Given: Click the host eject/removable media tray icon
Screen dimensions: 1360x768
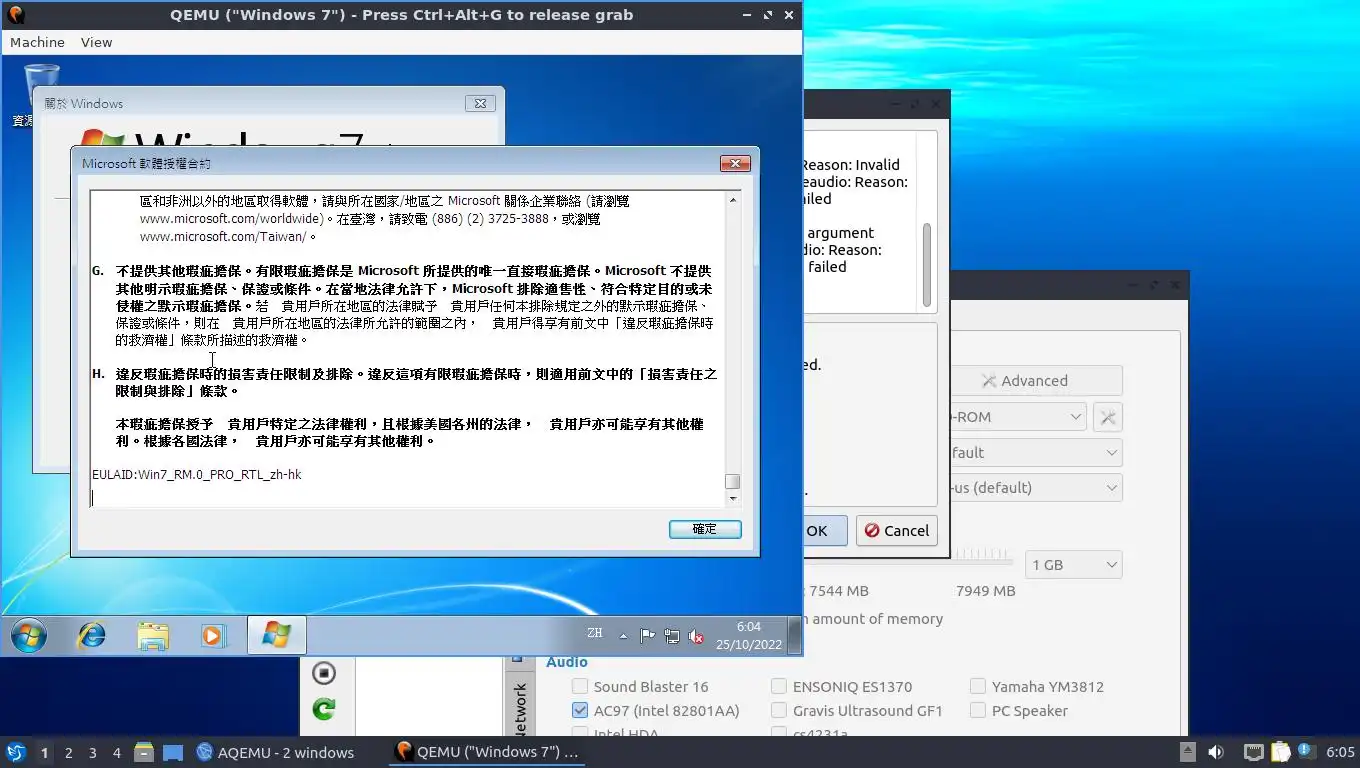Looking at the screenshot, I should point(1187,752).
